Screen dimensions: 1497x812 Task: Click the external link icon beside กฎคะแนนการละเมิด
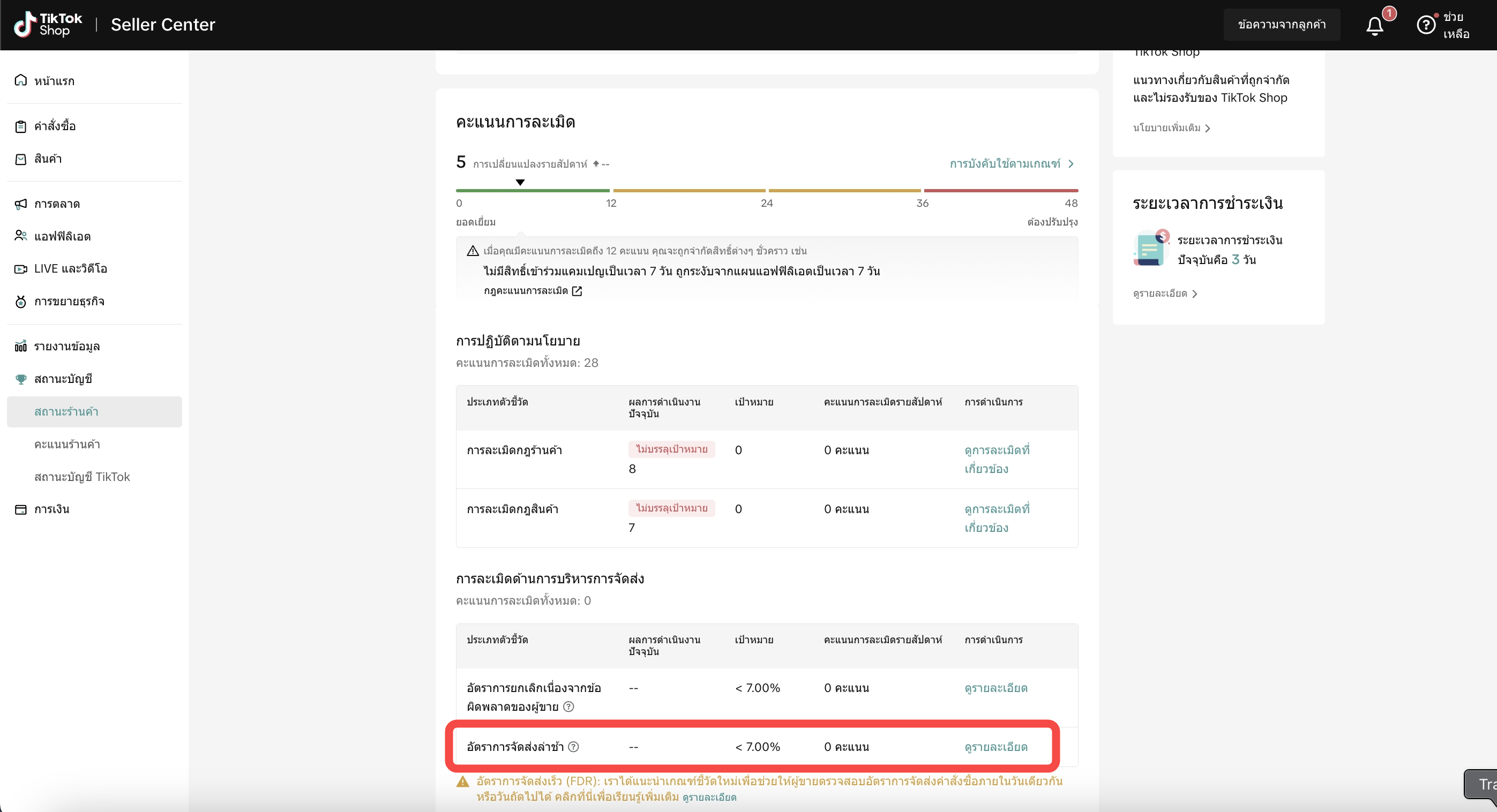(x=577, y=291)
